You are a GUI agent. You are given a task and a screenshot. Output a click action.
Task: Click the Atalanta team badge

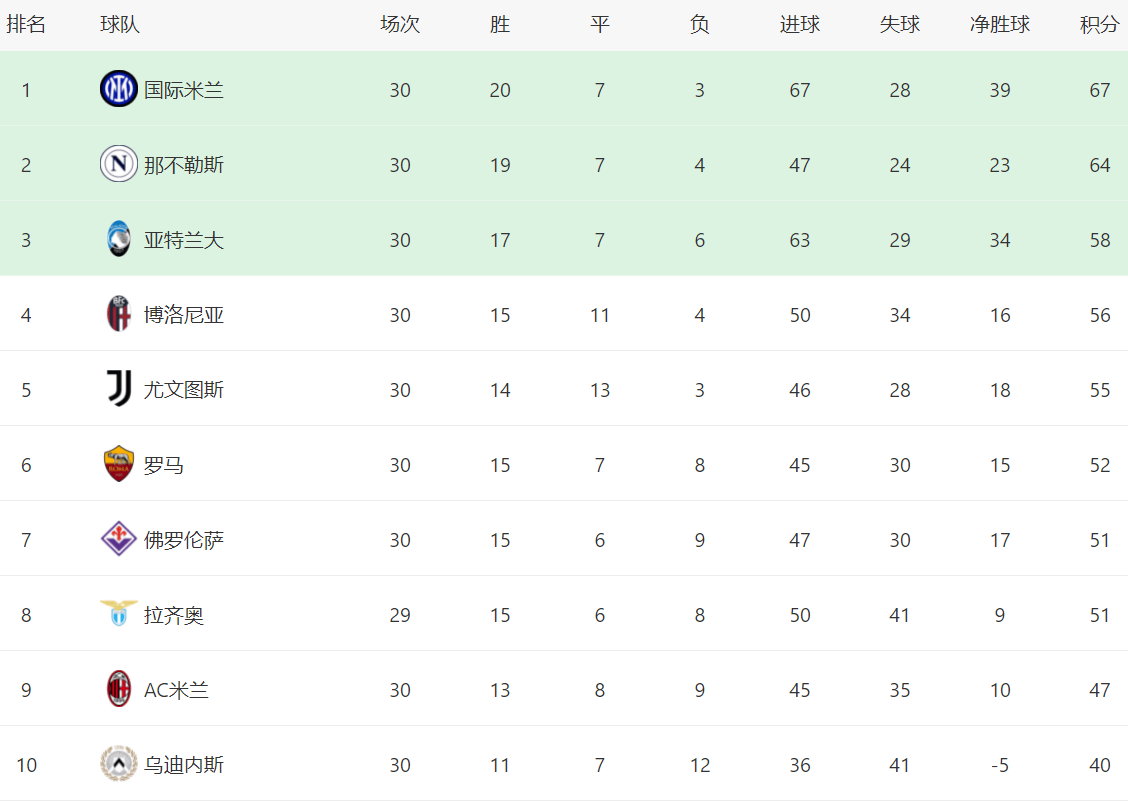(119, 240)
